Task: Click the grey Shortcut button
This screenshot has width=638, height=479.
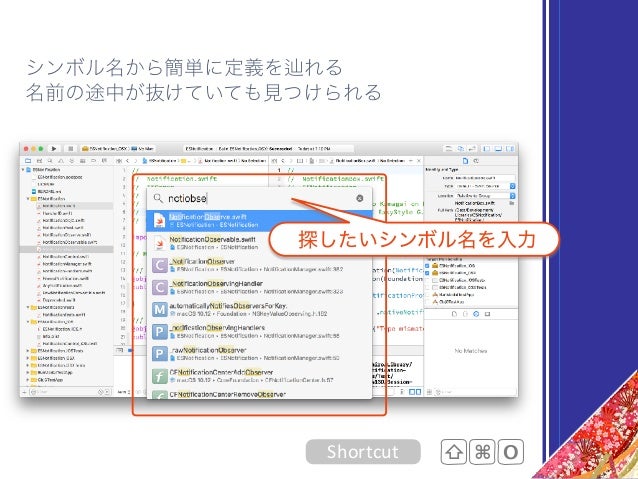Action: [363, 452]
